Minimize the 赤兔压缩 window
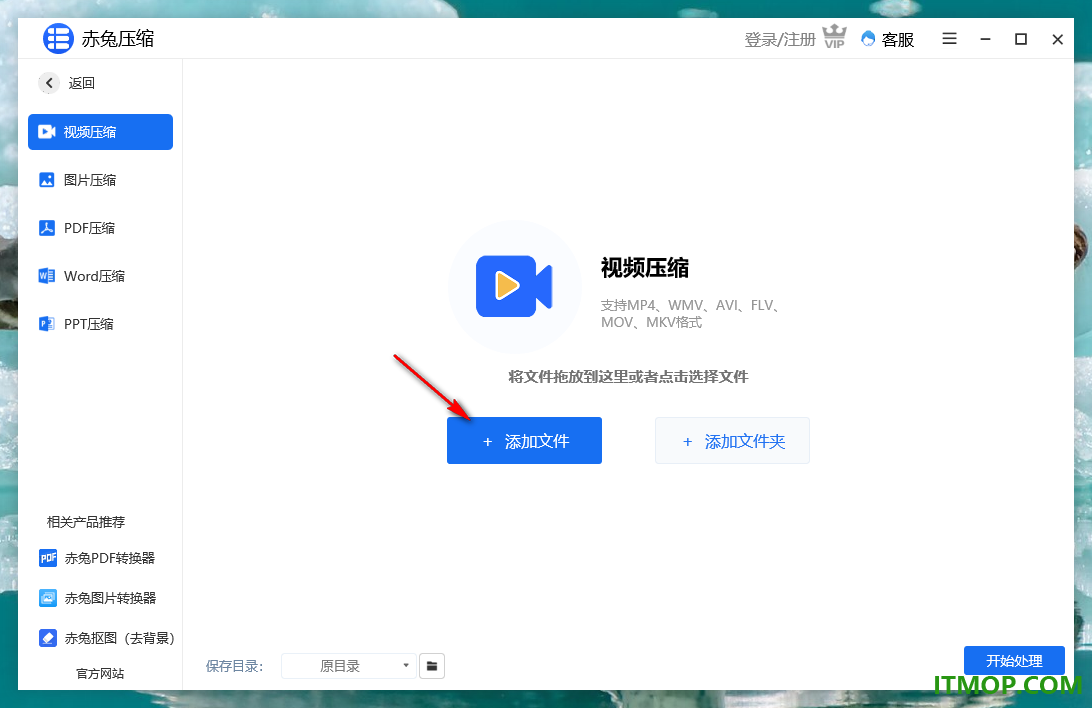1092x708 pixels. [985, 40]
